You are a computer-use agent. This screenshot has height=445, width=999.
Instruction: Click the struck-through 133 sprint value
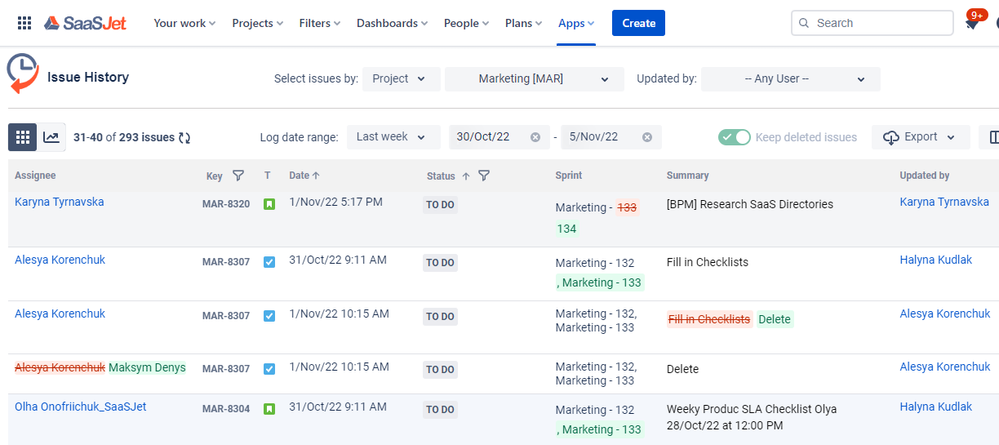[x=628, y=208]
